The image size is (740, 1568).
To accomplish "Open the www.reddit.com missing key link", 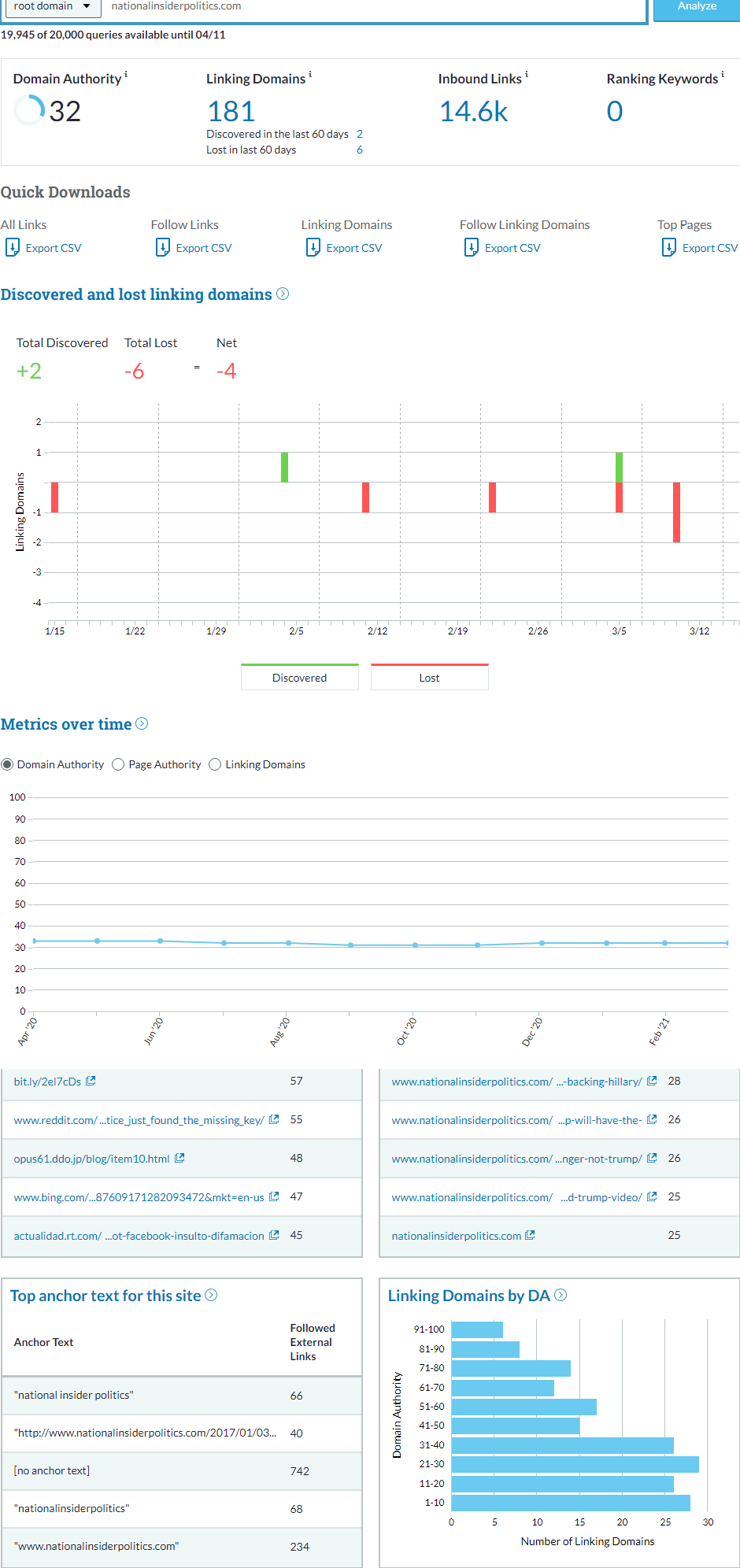I will [139, 1120].
